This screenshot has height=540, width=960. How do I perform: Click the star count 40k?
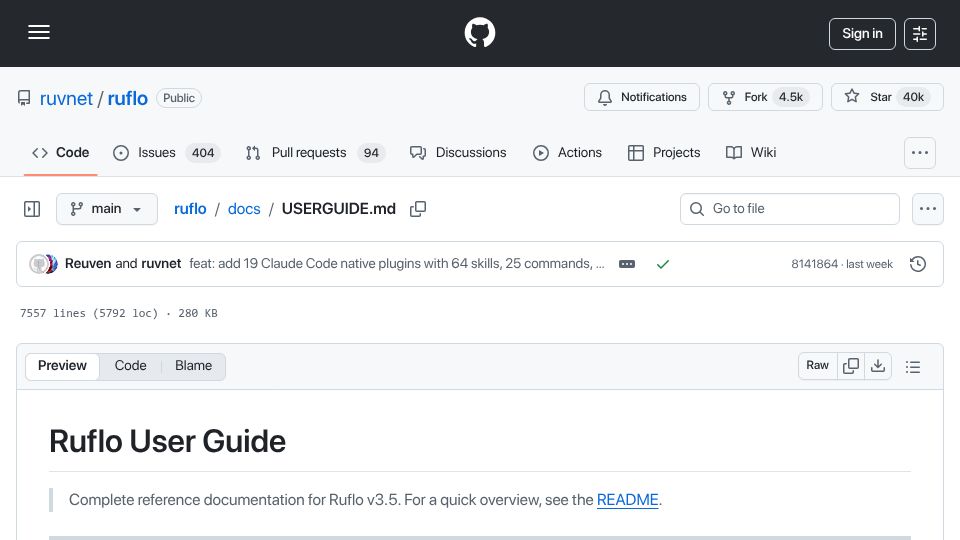click(913, 97)
